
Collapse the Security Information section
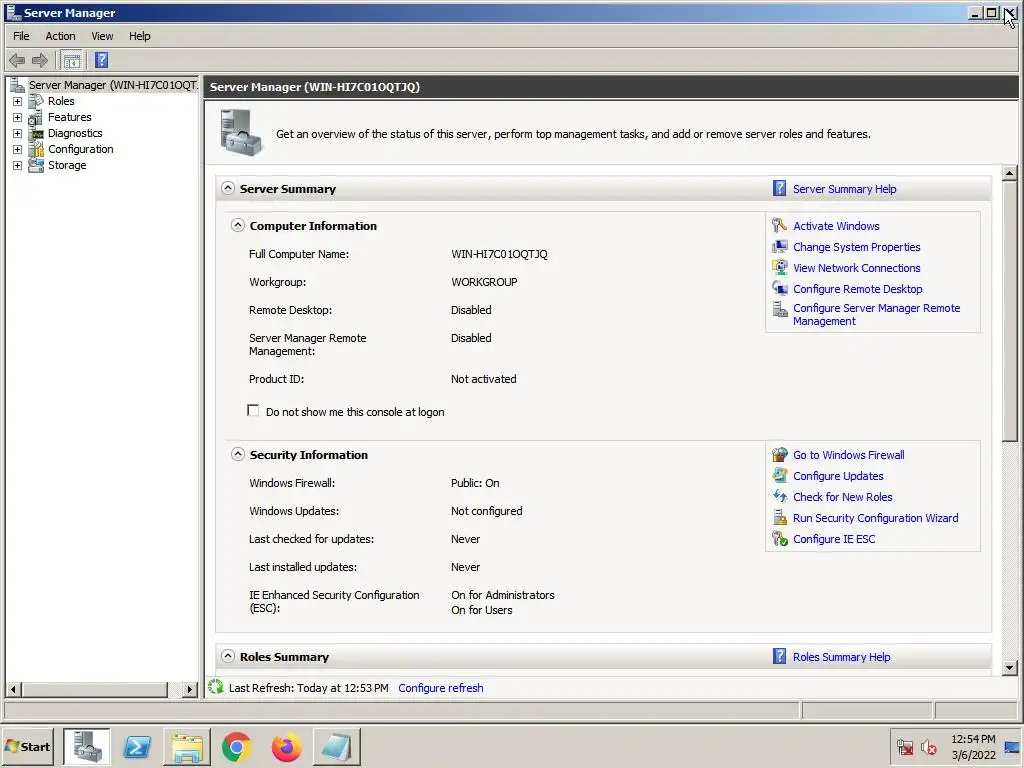point(238,454)
